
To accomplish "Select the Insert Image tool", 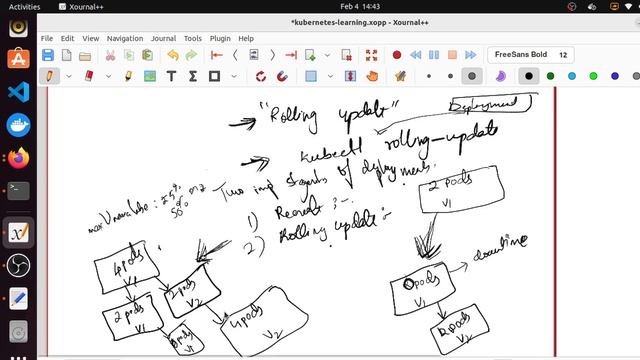I will tap(150, 76).
